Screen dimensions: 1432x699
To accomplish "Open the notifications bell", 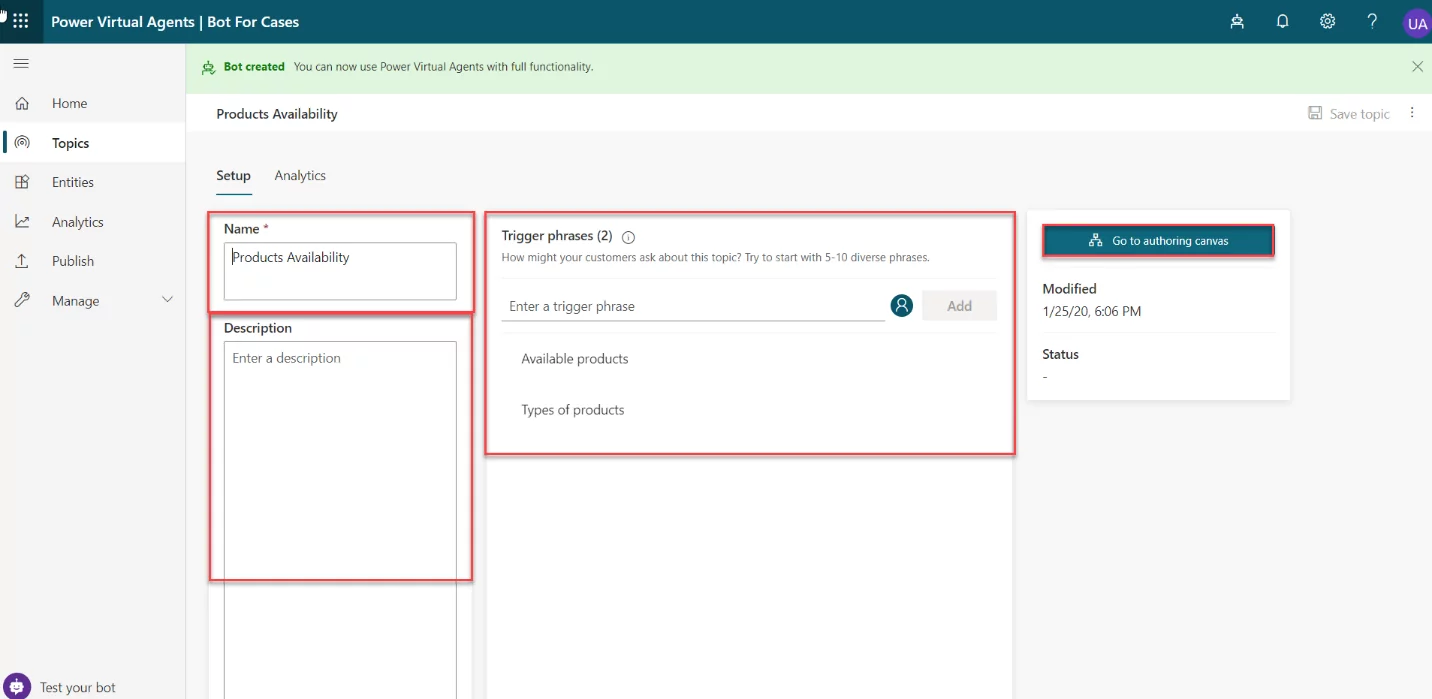I will click(1282, 22).
